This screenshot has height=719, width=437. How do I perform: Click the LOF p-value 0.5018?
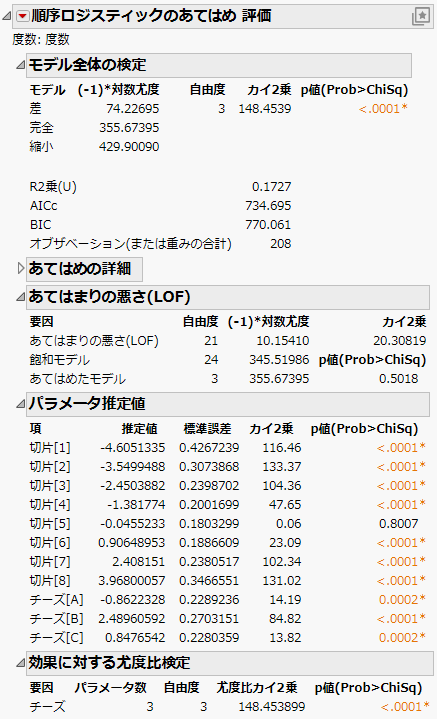pos(398,379)
